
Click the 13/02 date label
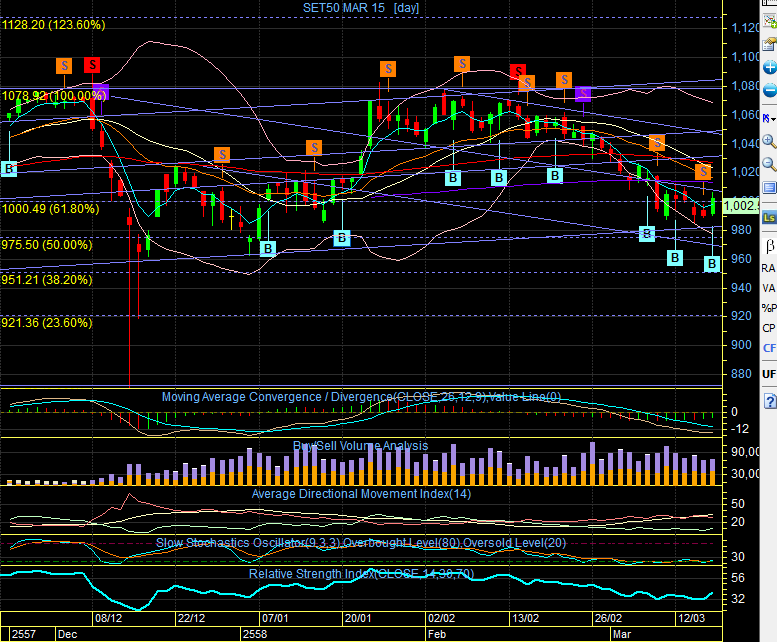click(525, 618)
